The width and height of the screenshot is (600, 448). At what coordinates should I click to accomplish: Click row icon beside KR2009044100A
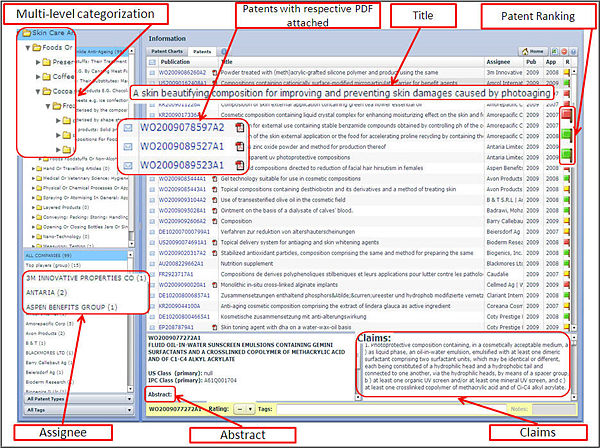pyautogui.click(x=152, y=306)
